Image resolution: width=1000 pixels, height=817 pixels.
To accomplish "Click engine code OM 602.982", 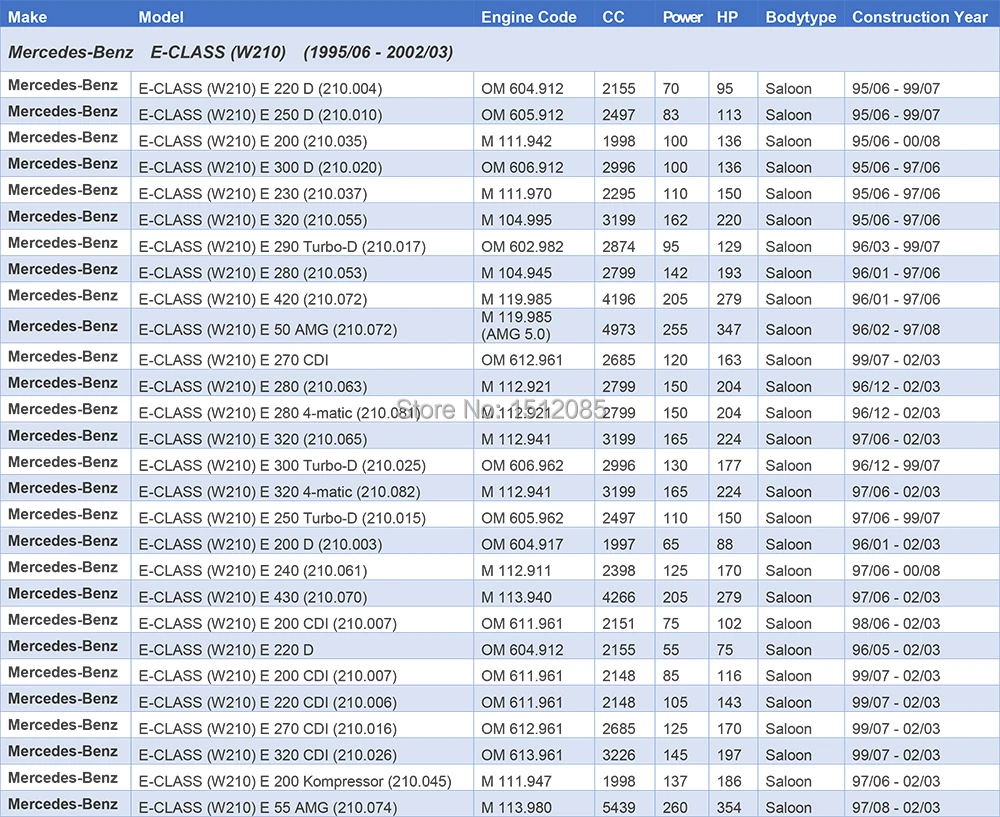I will point(522,246).
